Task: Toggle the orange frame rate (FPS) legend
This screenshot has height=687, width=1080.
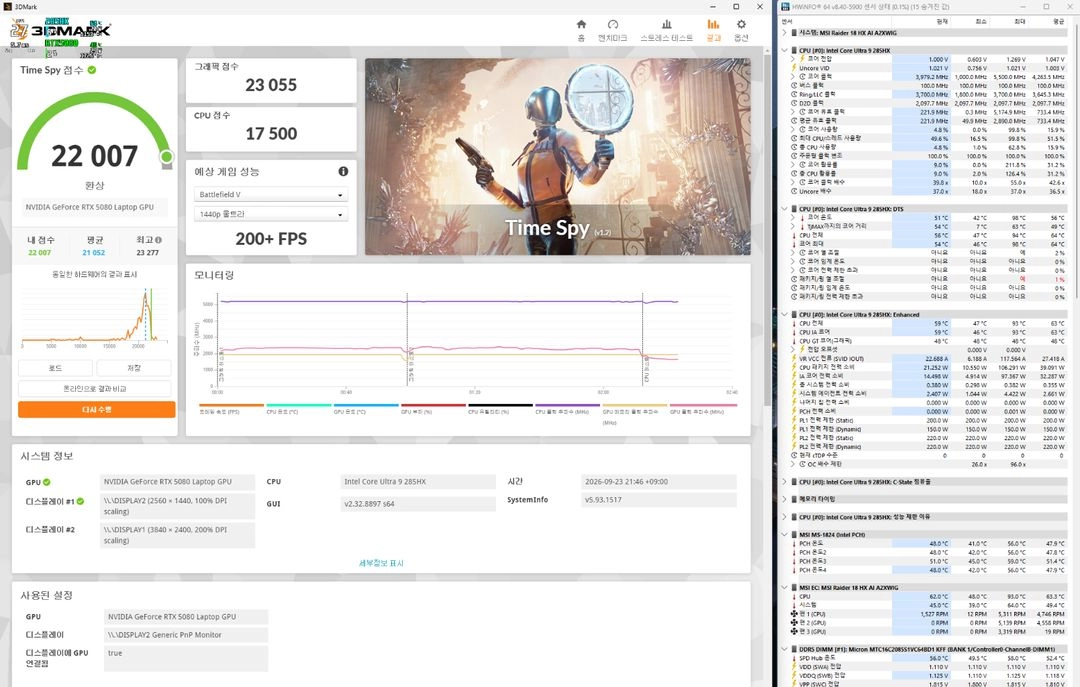Action: (x=231, y=409)
